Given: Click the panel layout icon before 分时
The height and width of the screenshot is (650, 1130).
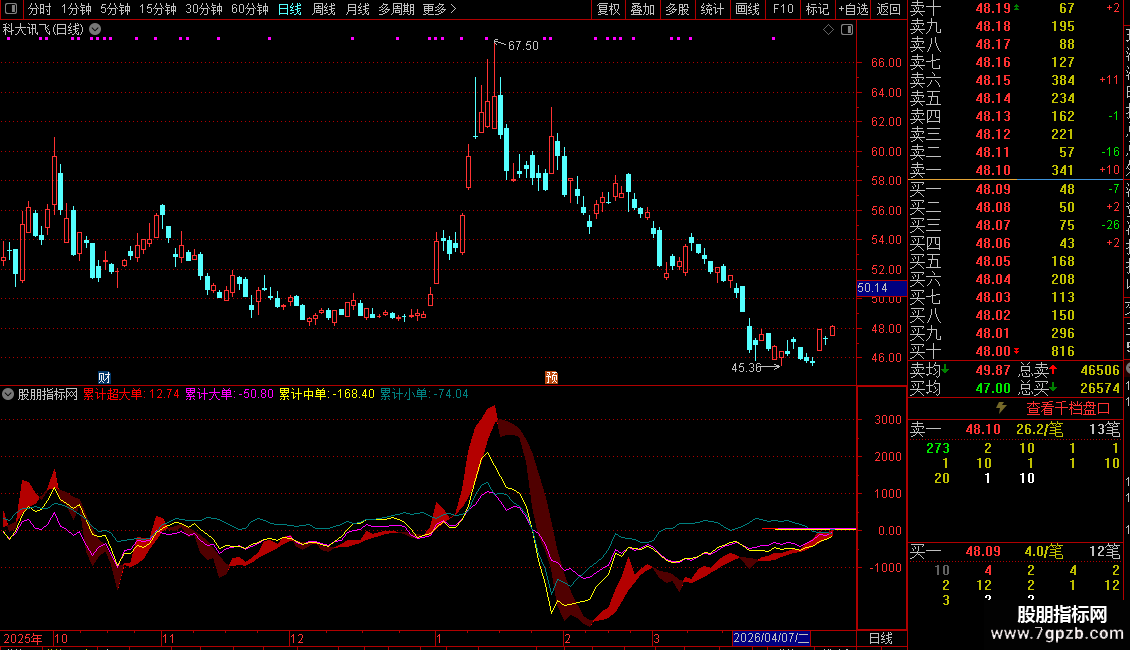Looking at the screenshot, I should pyautogui.click(x=10, y=9).
